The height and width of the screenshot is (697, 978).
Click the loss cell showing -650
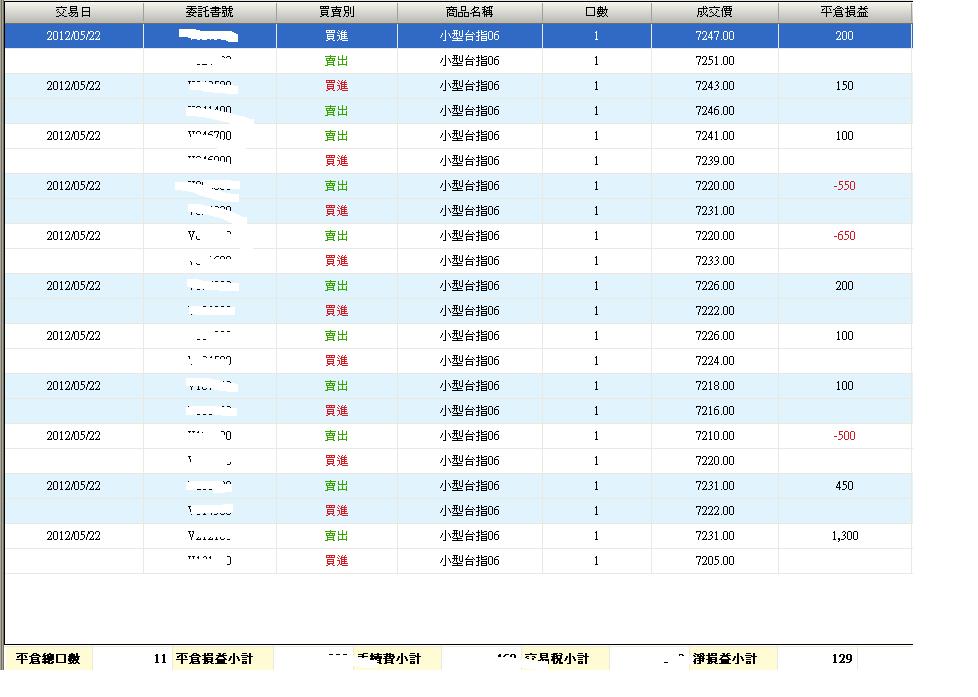(845, 236)
